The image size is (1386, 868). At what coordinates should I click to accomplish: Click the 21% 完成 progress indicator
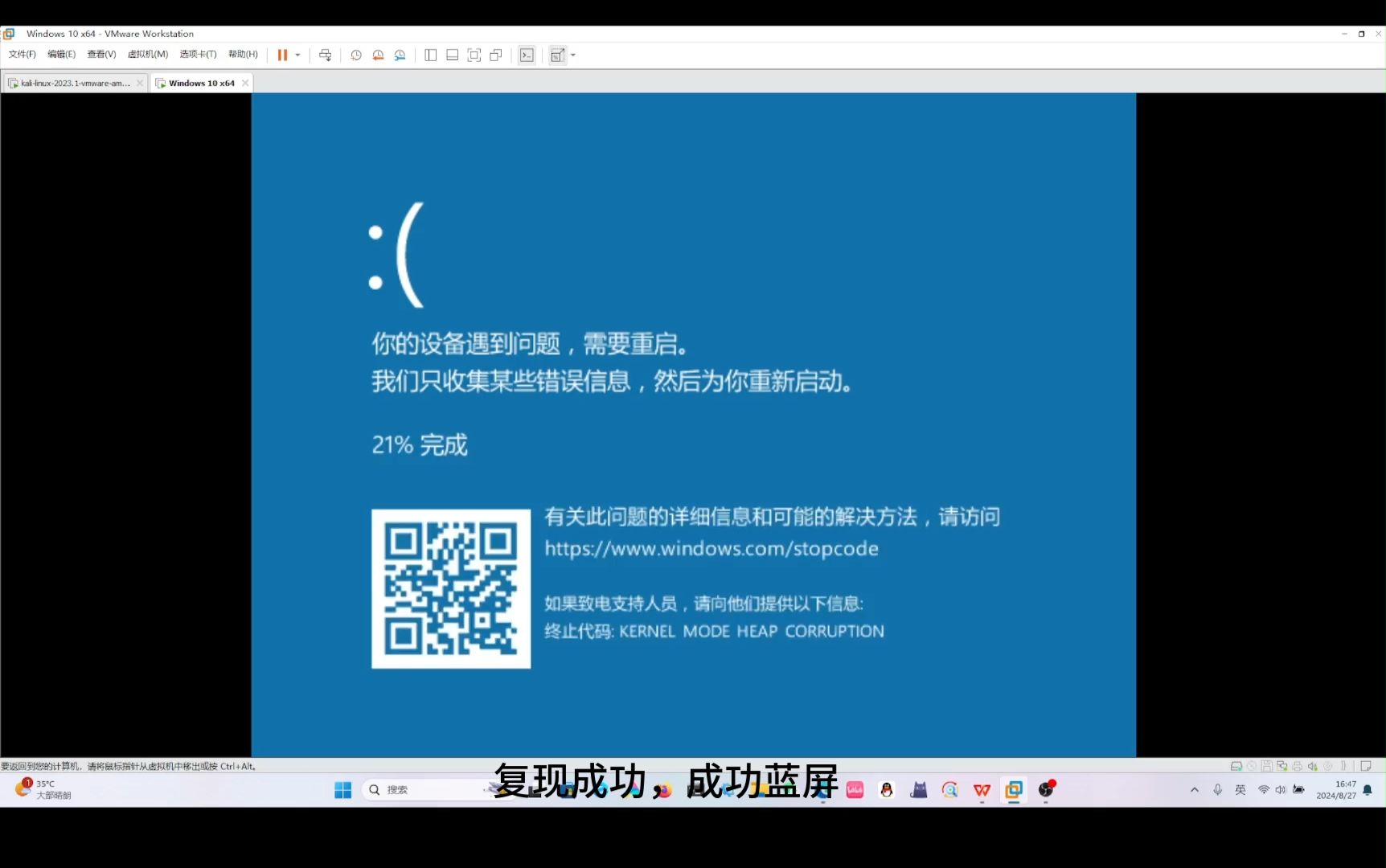tap(419, 445)
